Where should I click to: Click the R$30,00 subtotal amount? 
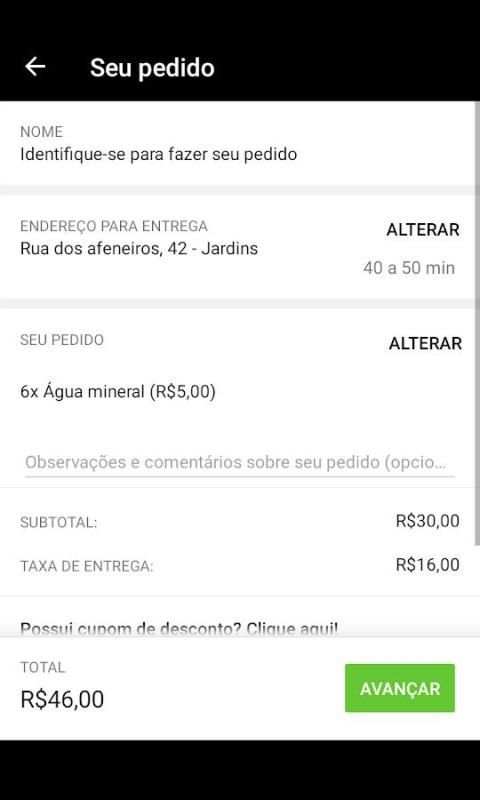(x=427, y=521)
